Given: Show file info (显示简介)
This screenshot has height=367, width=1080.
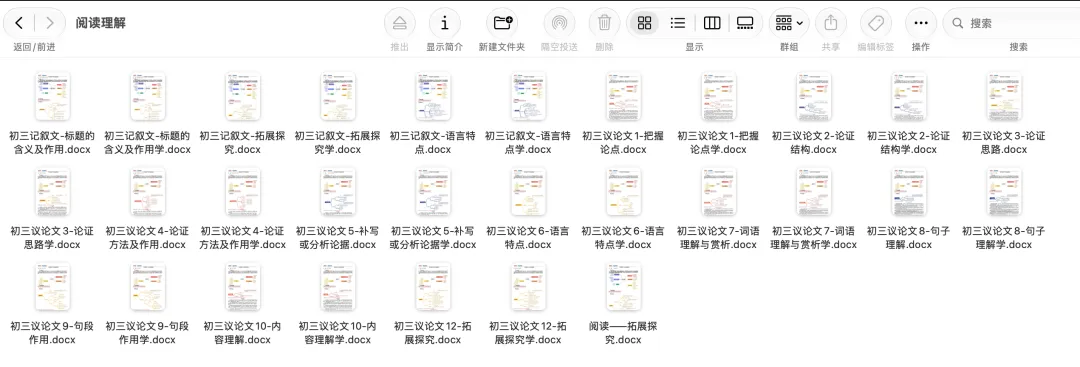Looking at the screenshot, I should pos(445,23).
